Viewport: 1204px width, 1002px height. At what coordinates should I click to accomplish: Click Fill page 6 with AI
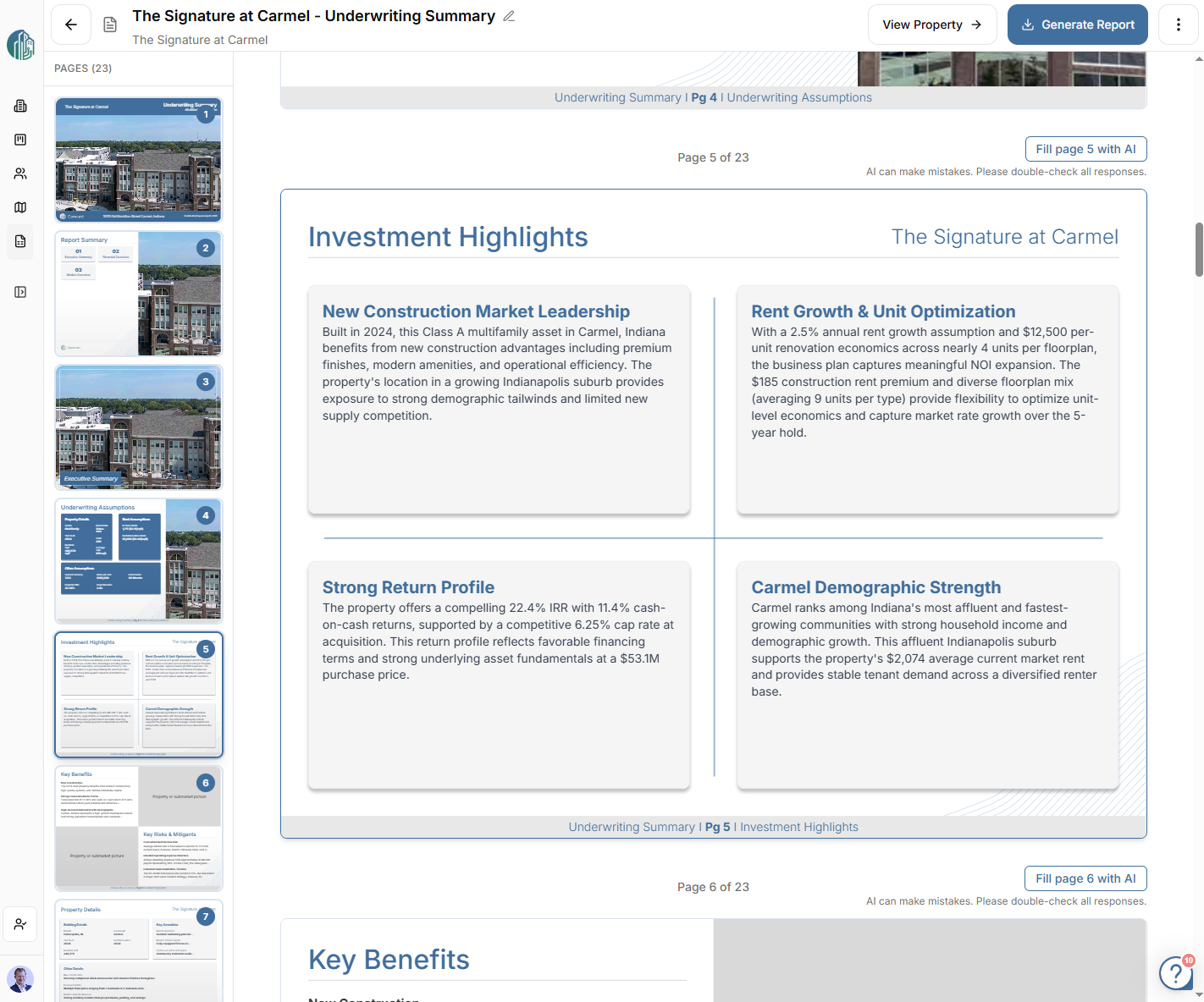(x=1086, y=878)
